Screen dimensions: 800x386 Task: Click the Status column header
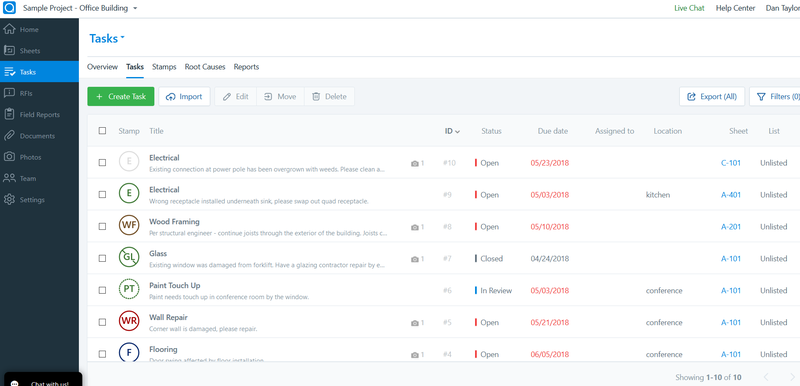(x=491, y=131)
